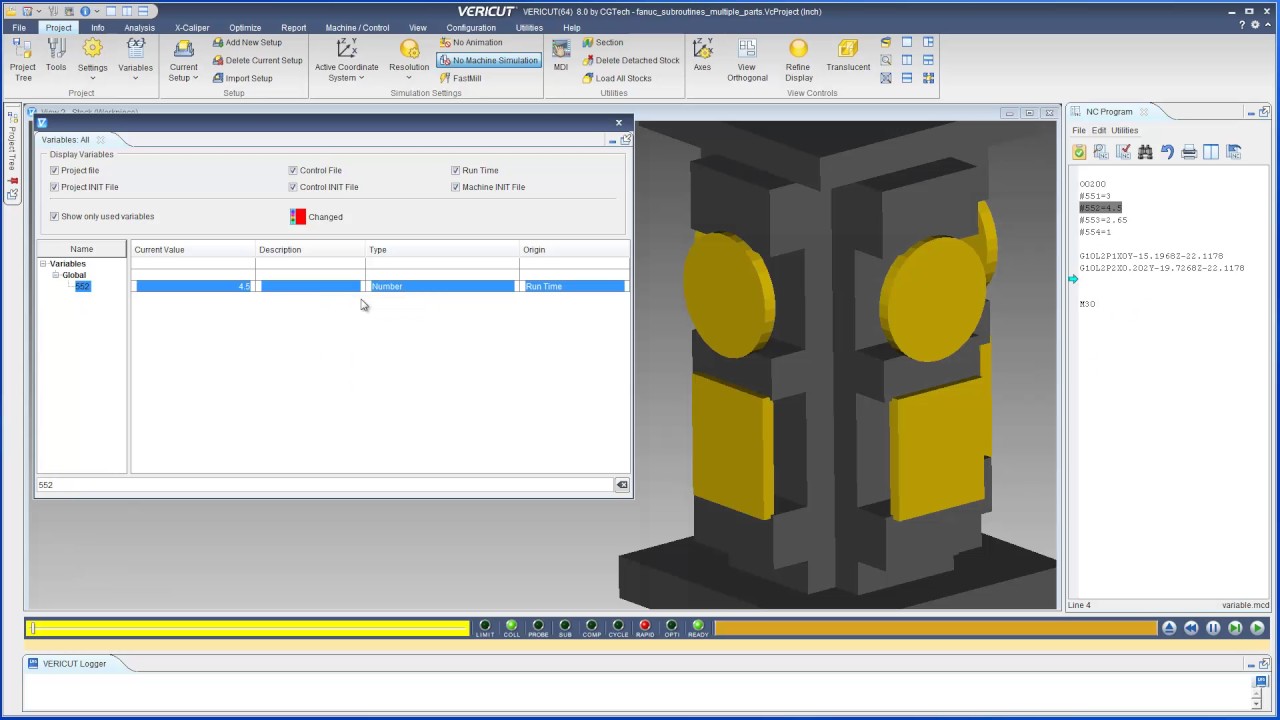Viewport: 1280px width, 720px height.
Task: Click the orange simulation progress bar
Action: [935, 628]
